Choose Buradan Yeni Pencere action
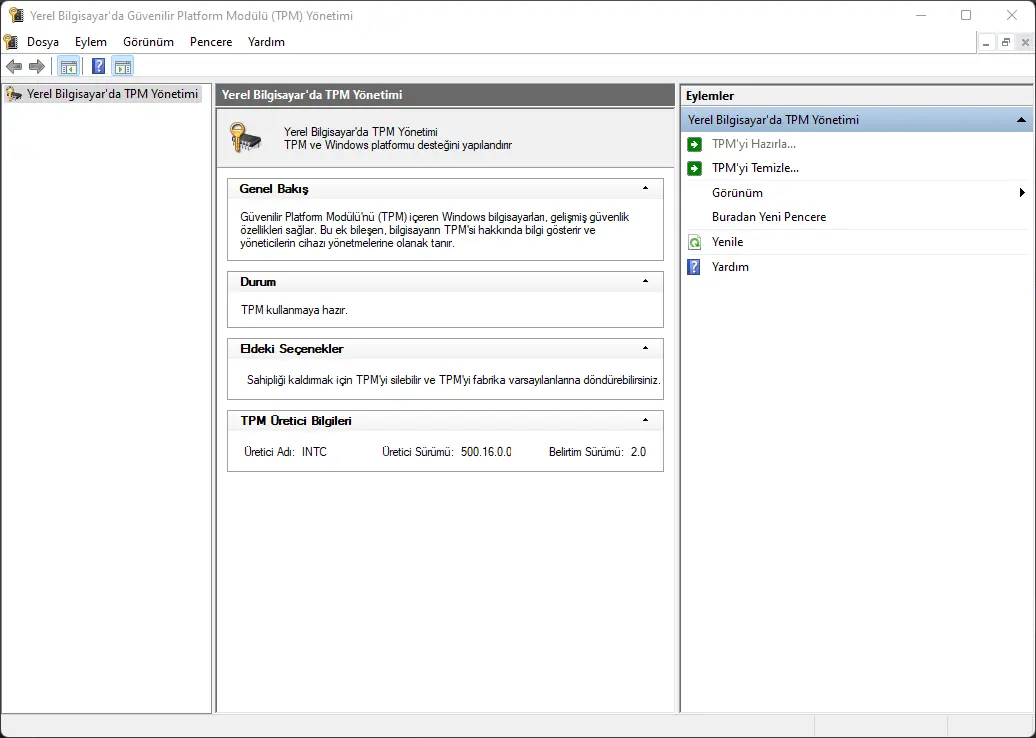This screenshot has height=738, width=1036. (769, 217)
